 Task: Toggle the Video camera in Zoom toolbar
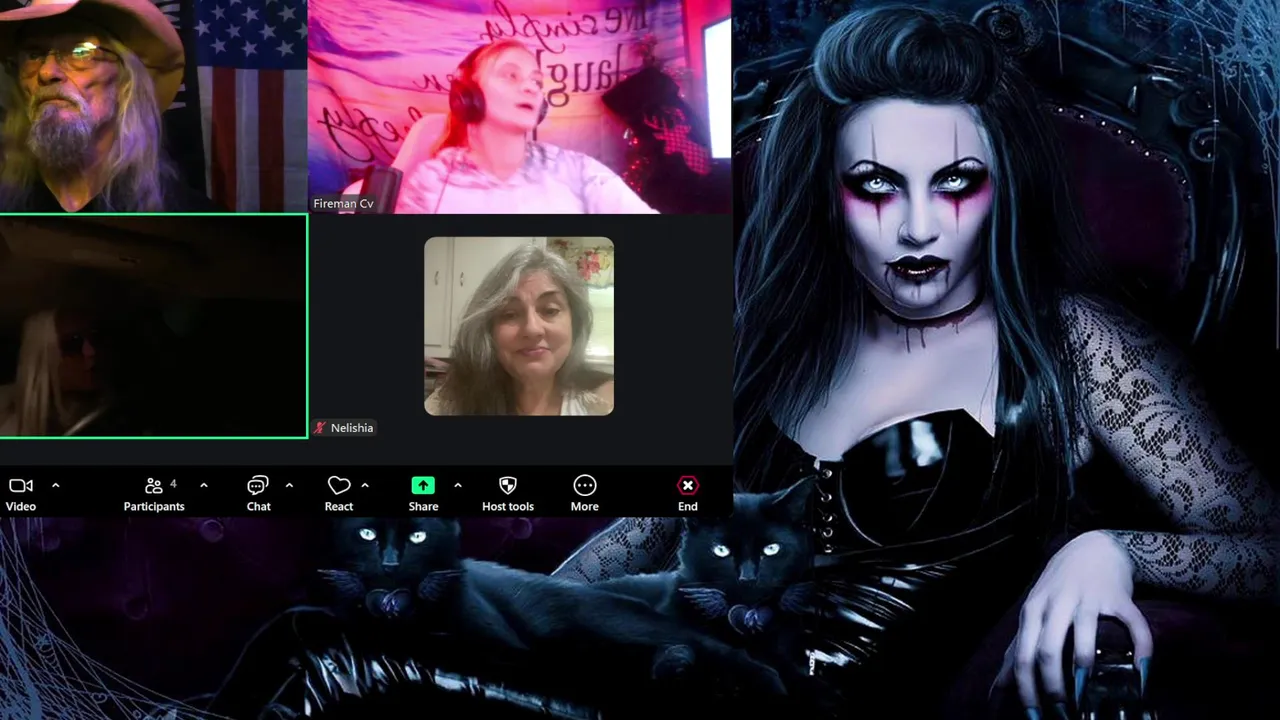tap(21, 493)
